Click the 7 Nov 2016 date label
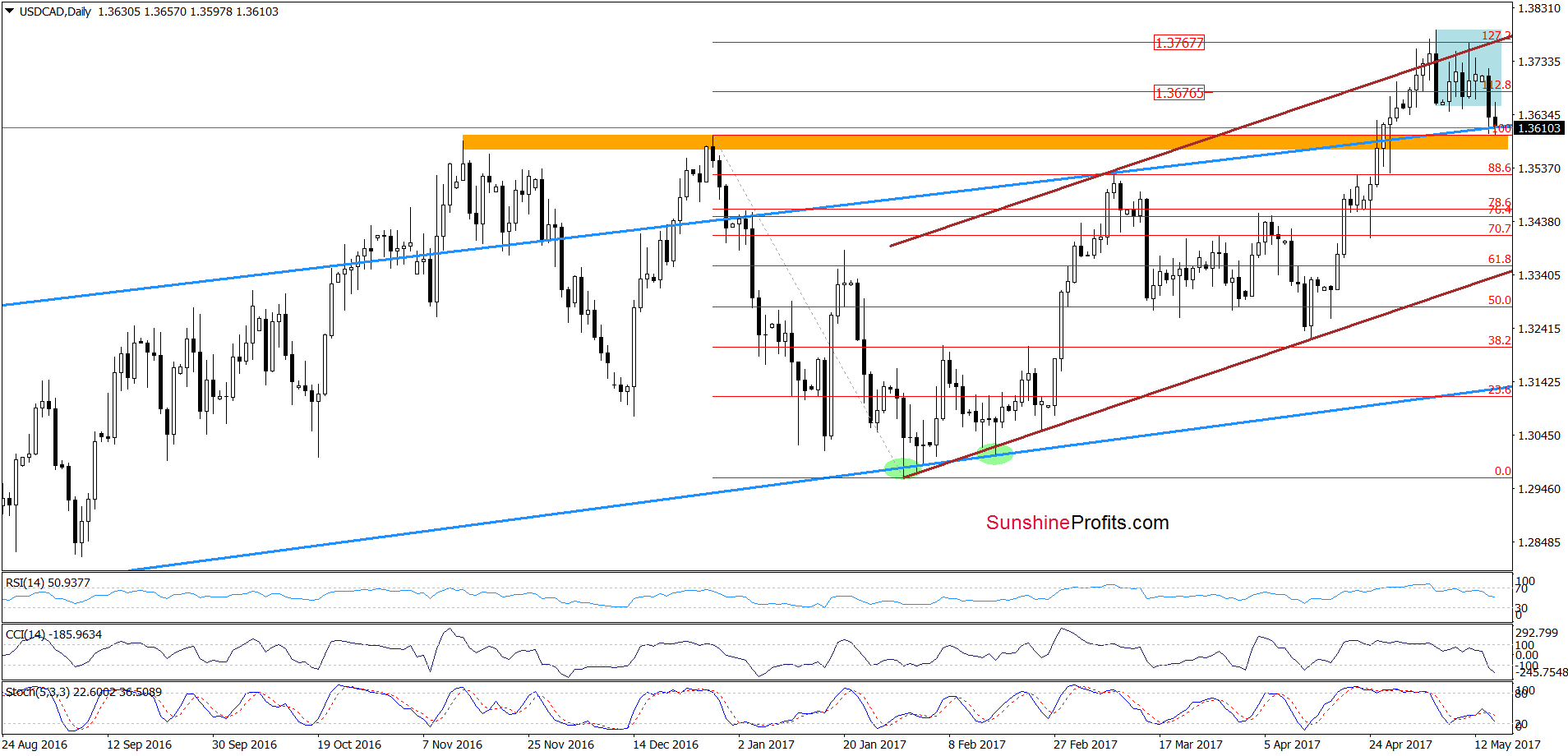1568x756 pixels. coord(452,744)
